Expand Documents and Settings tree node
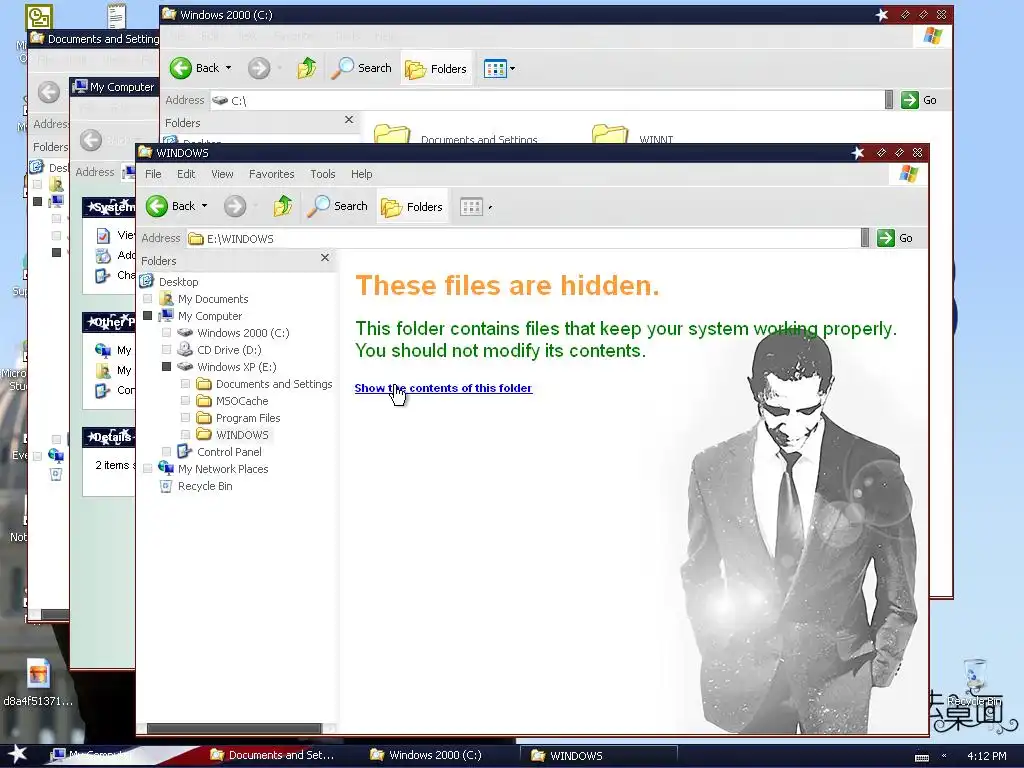Image resolution: width=1024 pixels, height=768 pixels. (185, 384)
